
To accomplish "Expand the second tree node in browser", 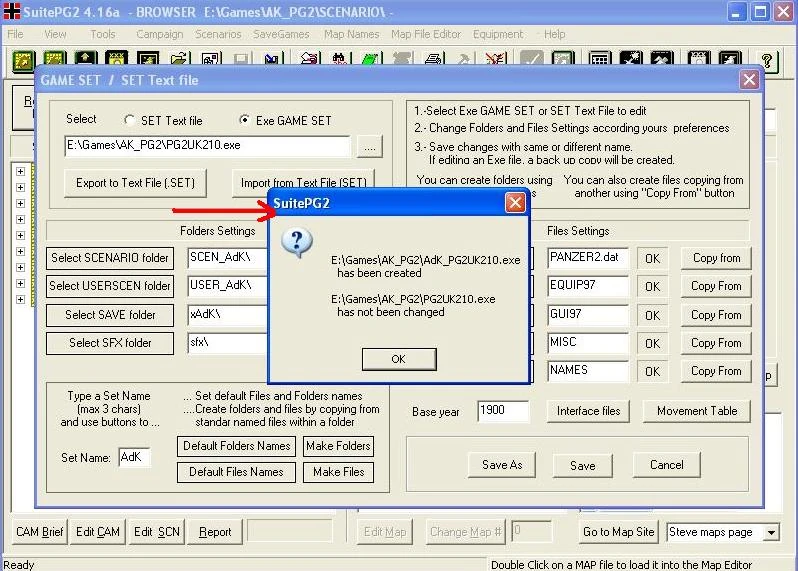I will point(20,187).
